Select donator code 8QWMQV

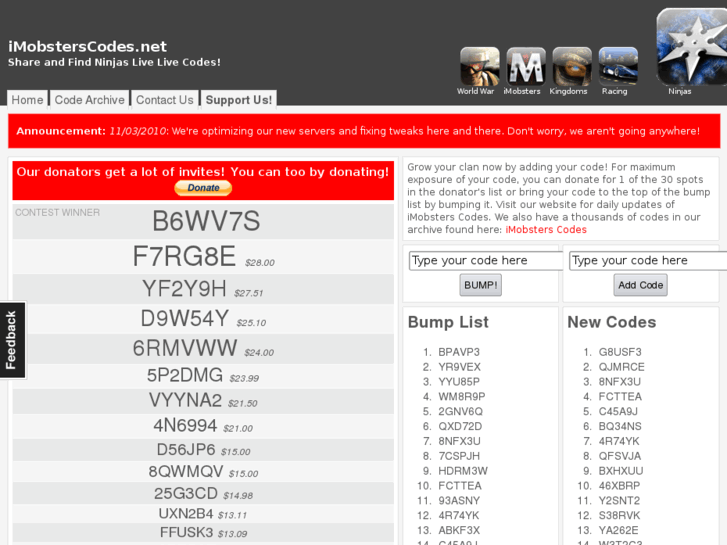point(185,471)
